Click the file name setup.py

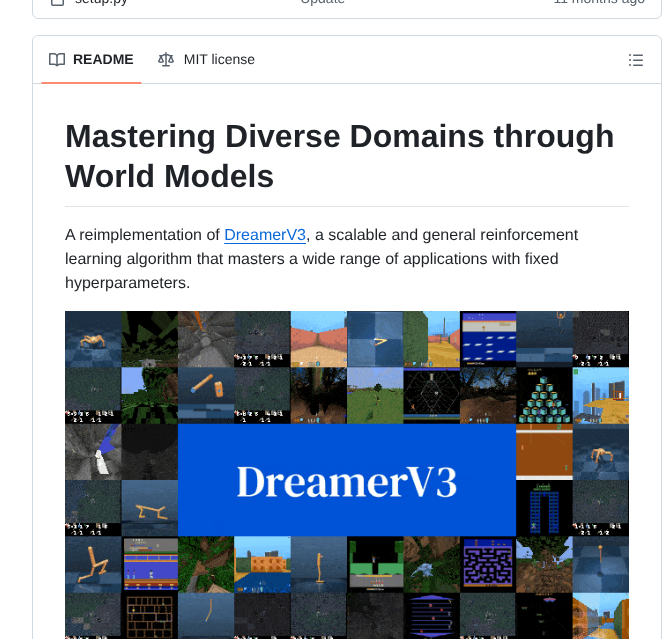click(x=101, y=2)
